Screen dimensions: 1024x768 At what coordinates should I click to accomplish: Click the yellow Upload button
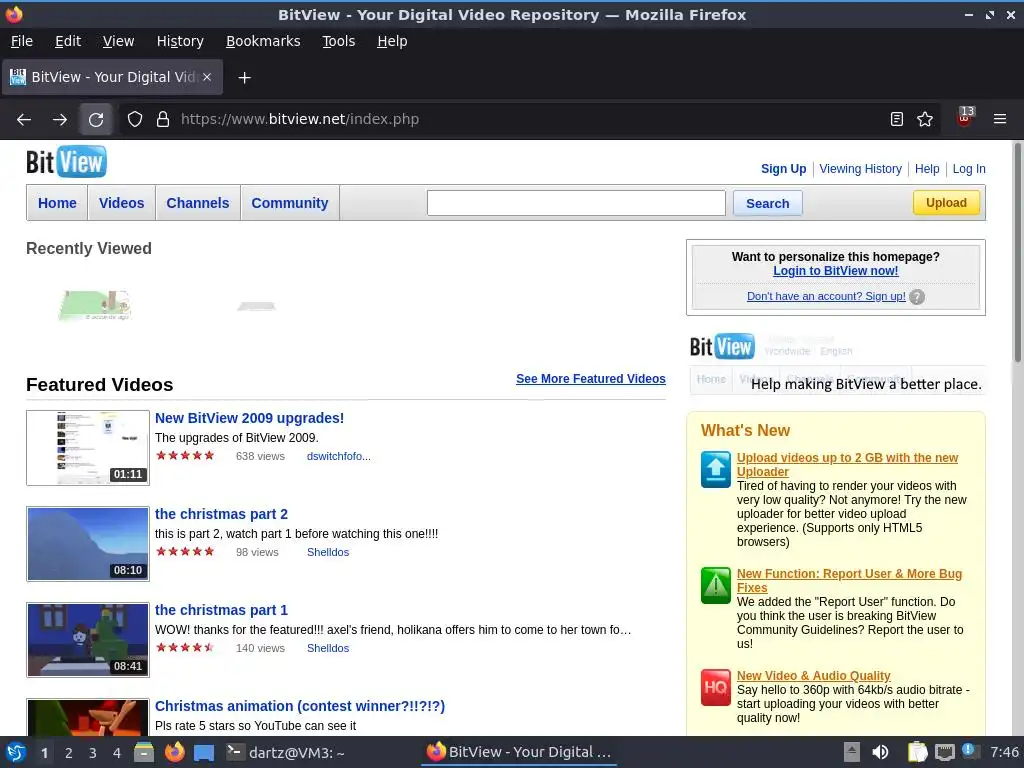click(946, 202)
